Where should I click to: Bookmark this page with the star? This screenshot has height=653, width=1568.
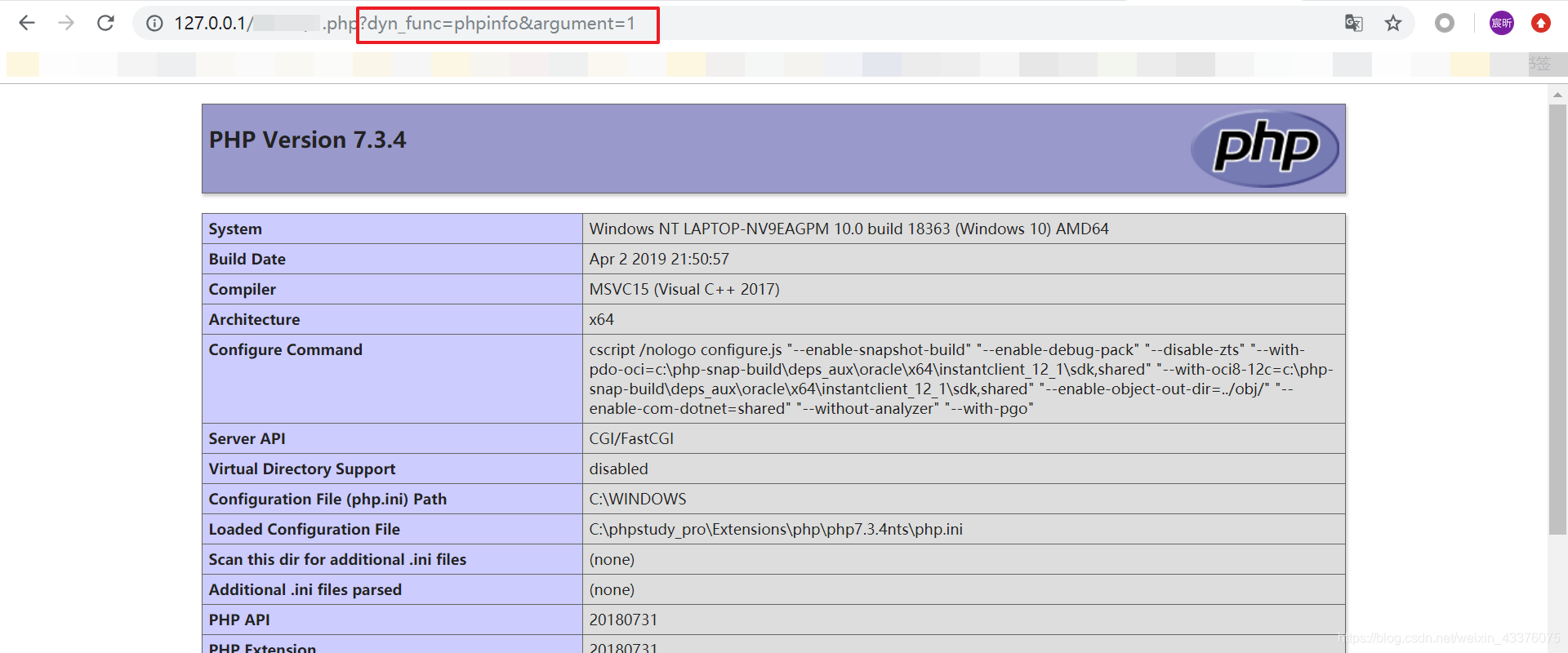click(1393, 23)
